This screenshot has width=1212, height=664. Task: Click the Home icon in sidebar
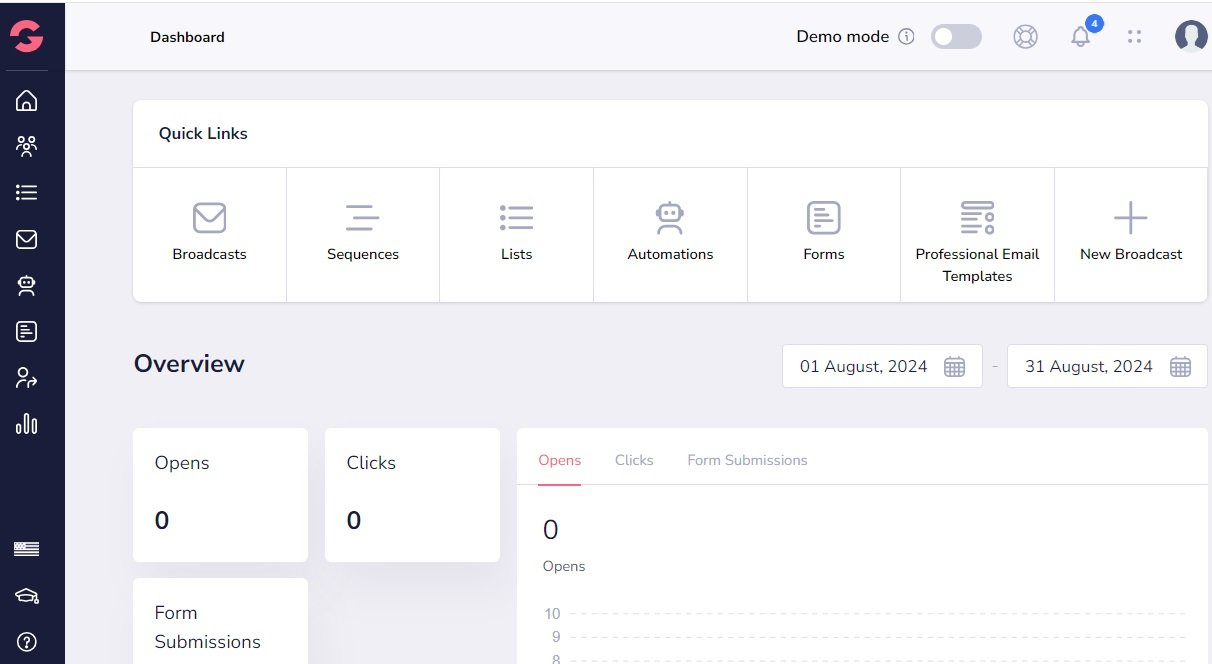[27, 100]
